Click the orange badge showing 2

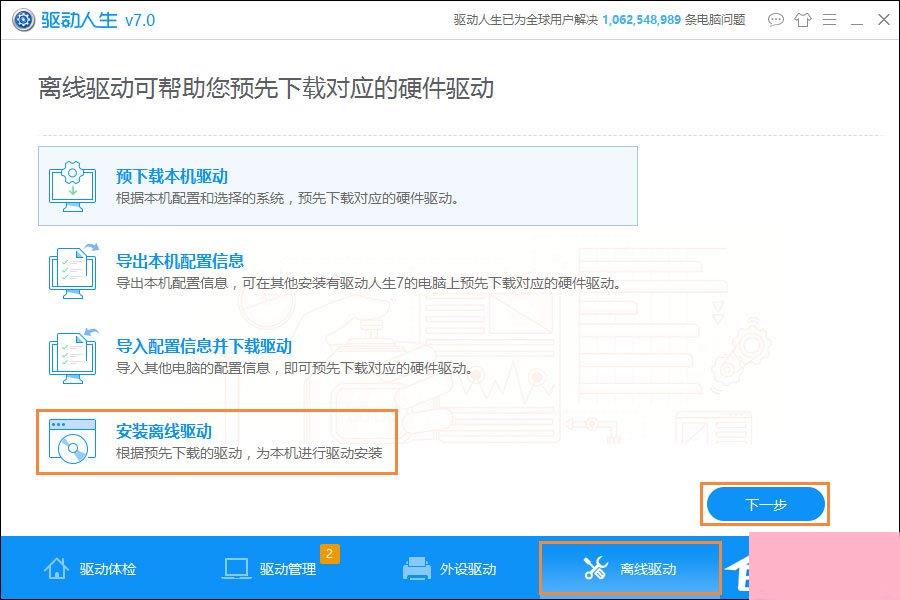click(329, 554)
